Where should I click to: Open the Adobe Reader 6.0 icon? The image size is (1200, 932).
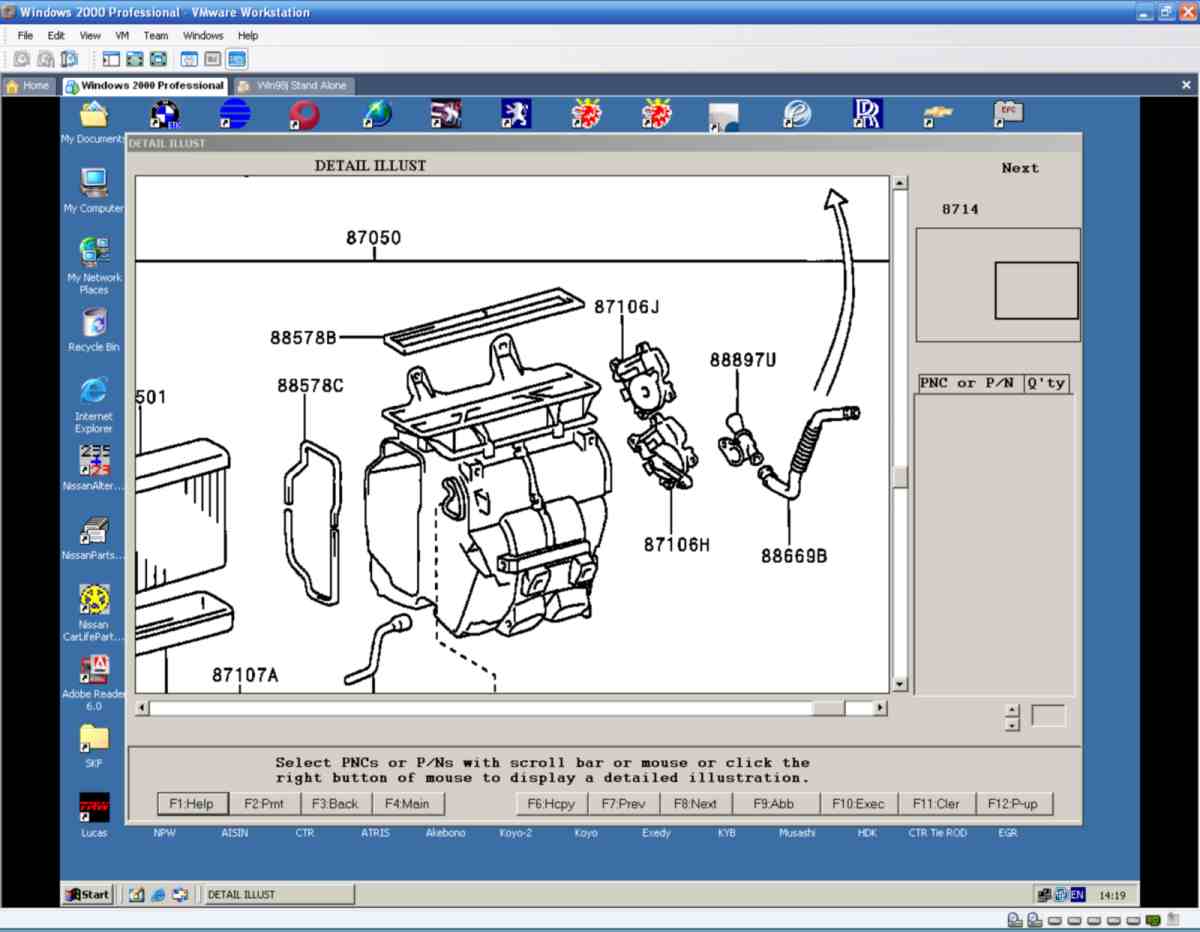[94, 672]
